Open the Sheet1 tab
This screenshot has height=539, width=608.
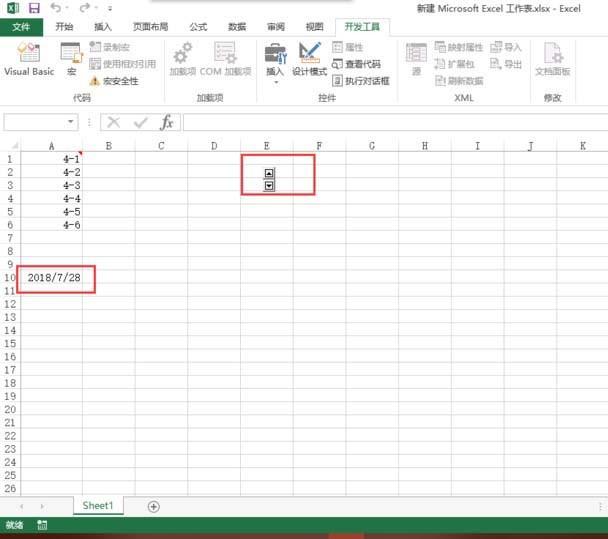click(x=98, y=506)
